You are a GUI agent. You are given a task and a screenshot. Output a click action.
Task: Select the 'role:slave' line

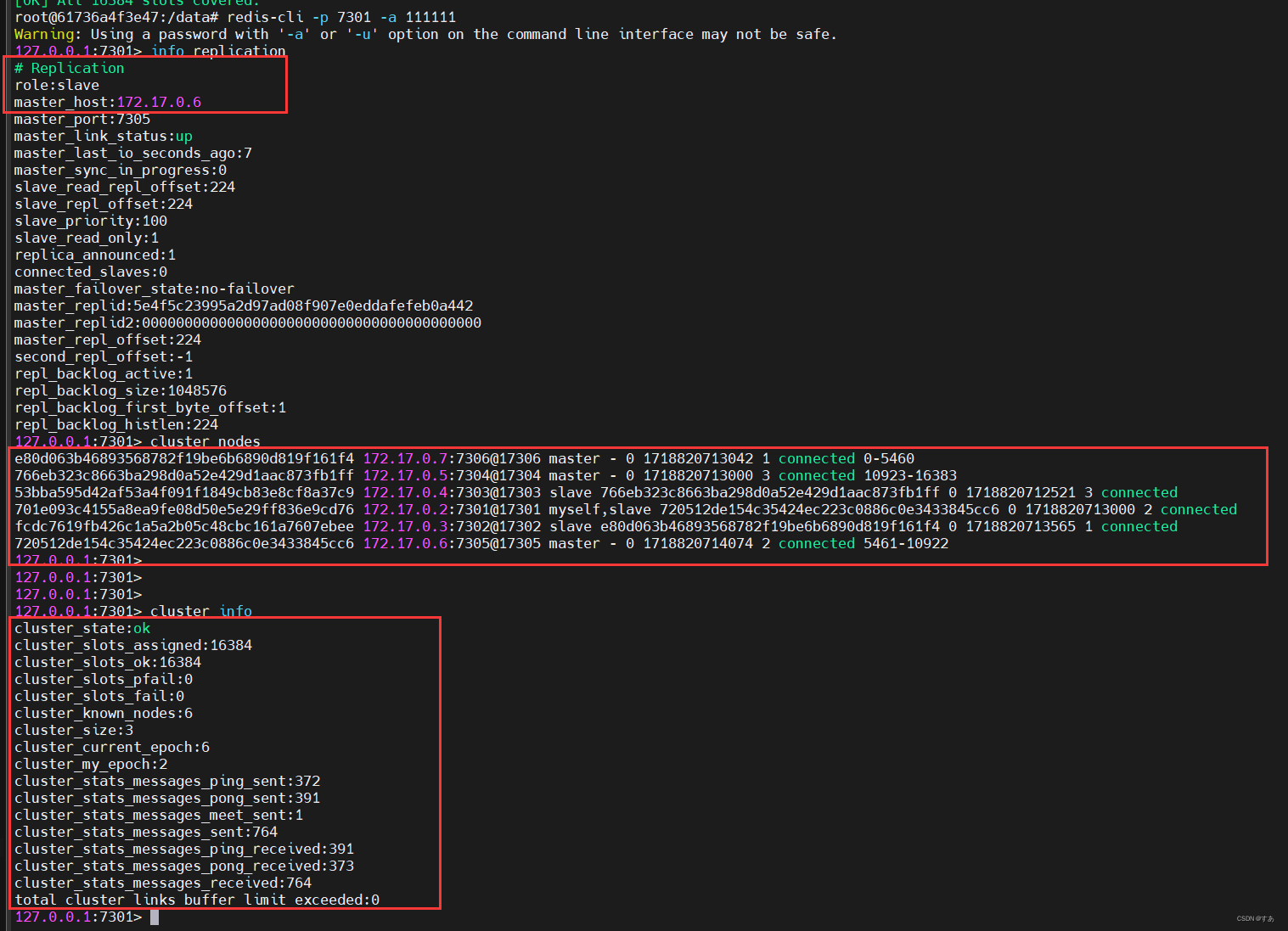[x=57, y=85]
